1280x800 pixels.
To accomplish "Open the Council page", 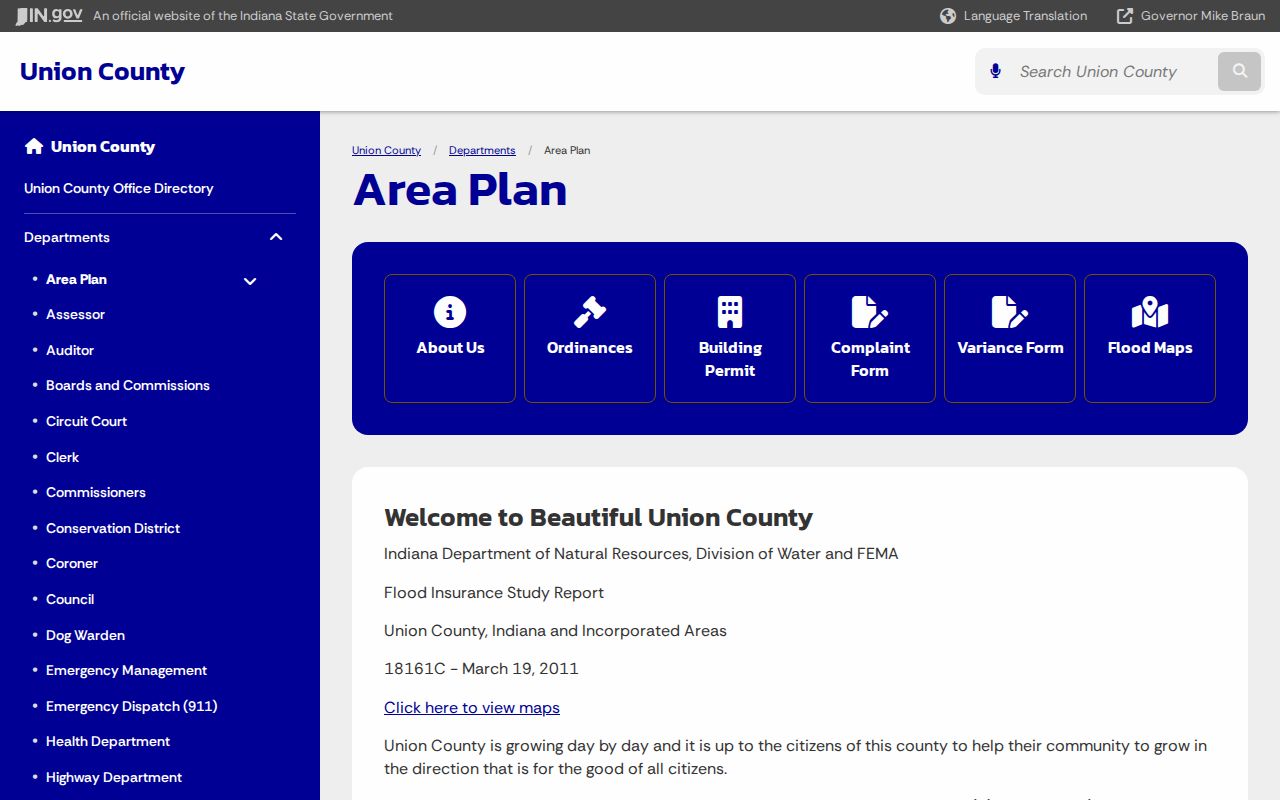I will pos(70,599).
